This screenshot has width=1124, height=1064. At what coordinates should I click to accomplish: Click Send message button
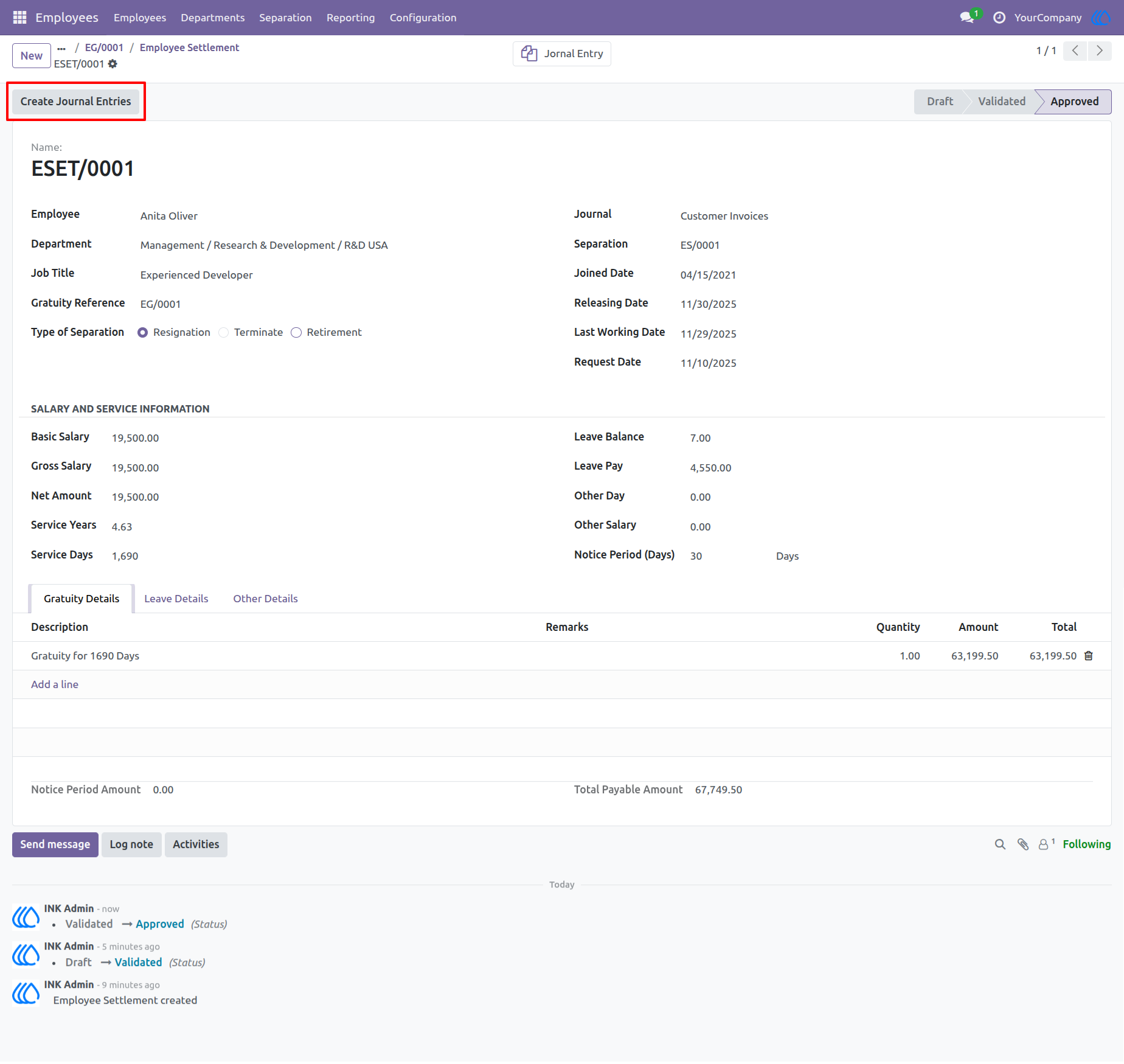click(x=55, y=844)
